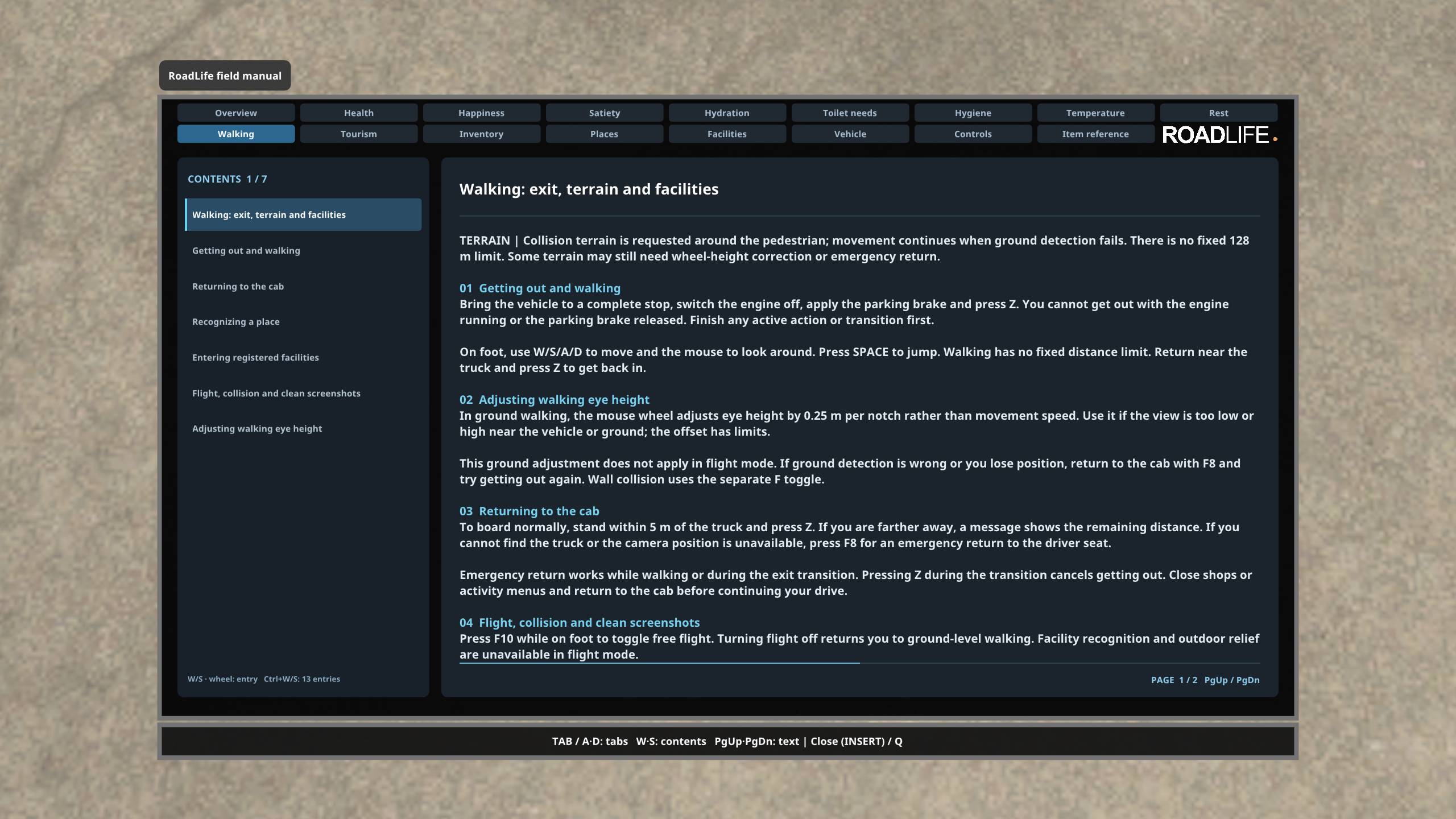Click the ROADLIFE logo
1456x819 pixels.
(1219, 135)
